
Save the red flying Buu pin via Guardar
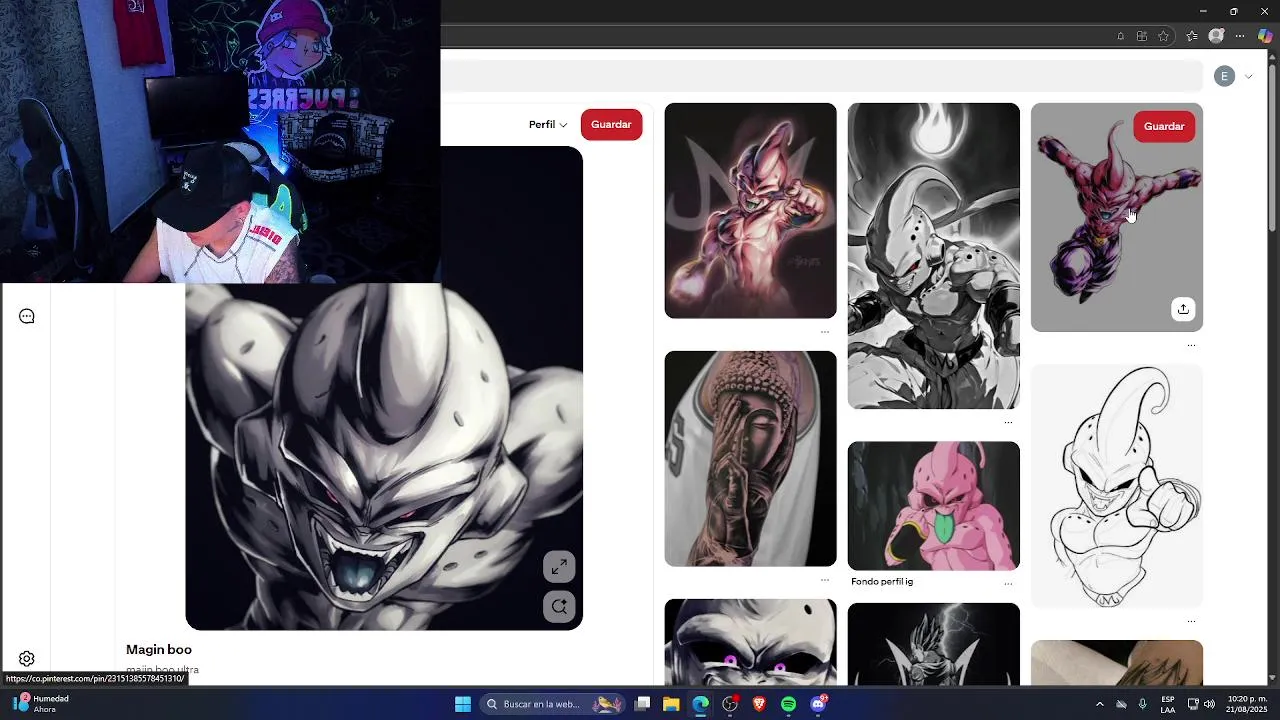pyautogui.click(x=1164, y=126)
